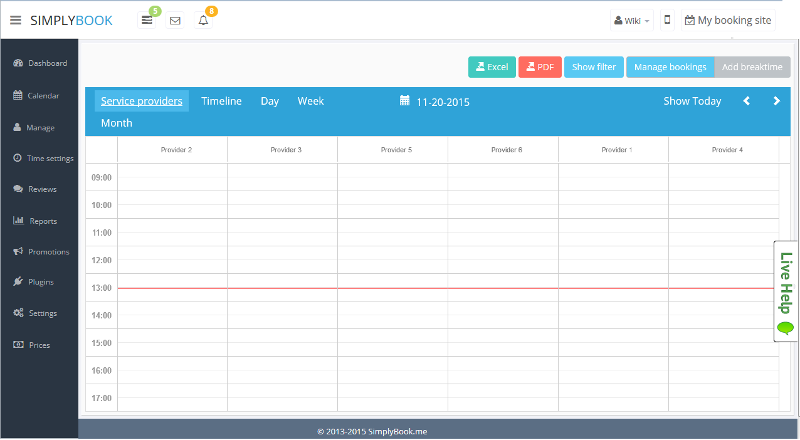The image size is (800, 440).
Task: Export bookings as PDF
Action: click(x=540, y=67)
